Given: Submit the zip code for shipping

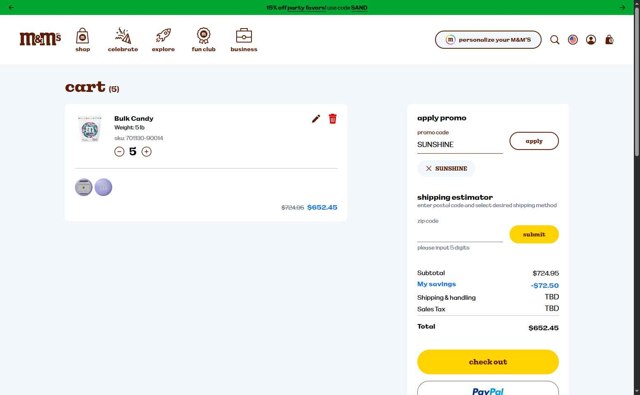Looking at the screenshot, I should pos(534,234).
